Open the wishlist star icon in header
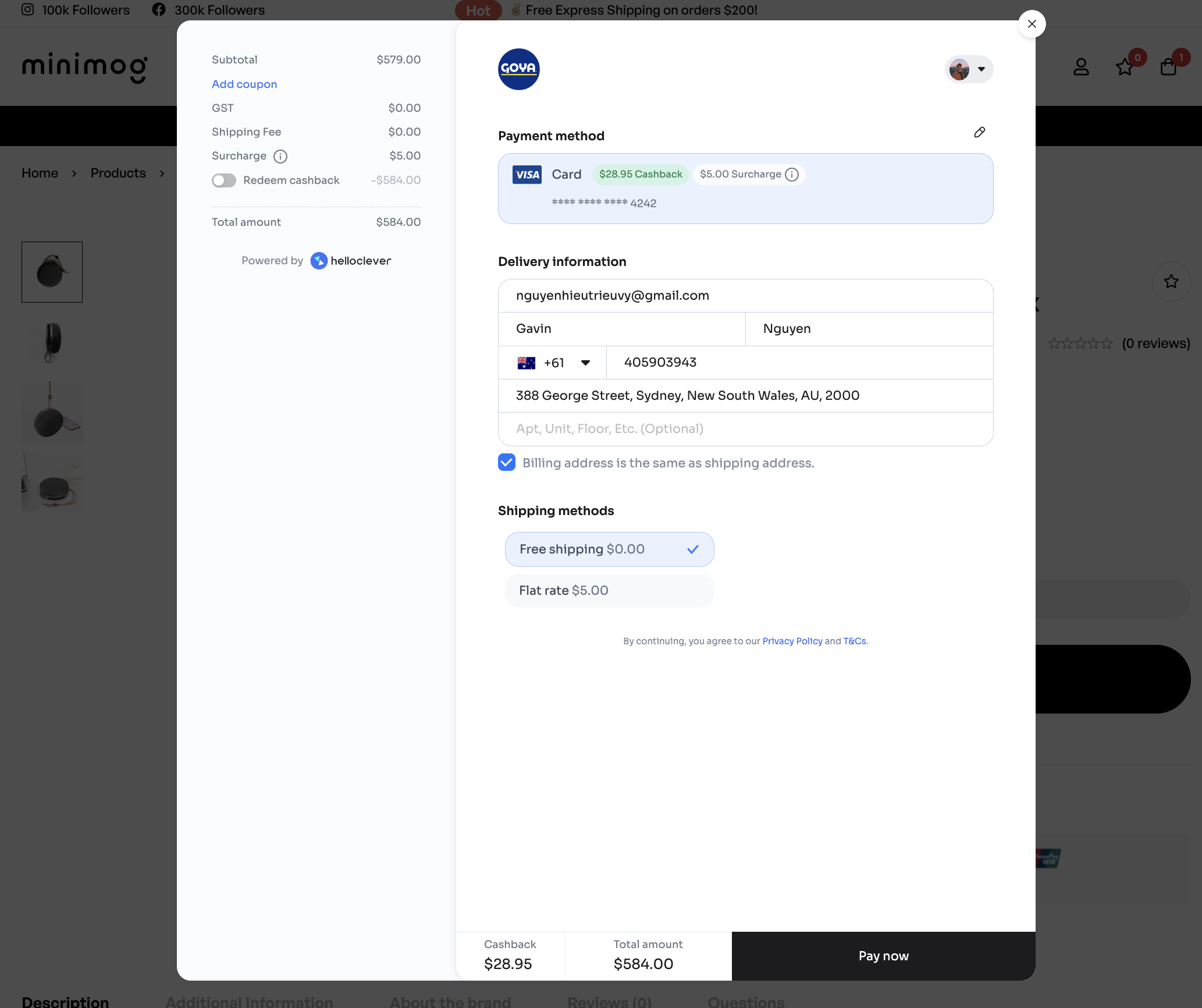 coord(1125,68)
